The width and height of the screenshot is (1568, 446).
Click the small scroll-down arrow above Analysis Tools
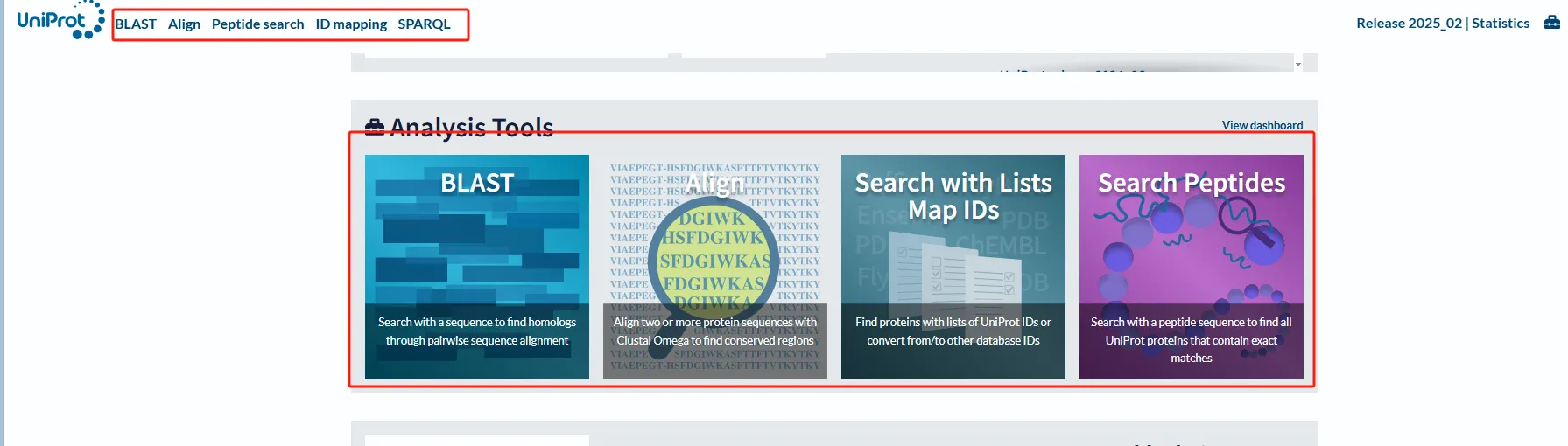(1297, 65)
